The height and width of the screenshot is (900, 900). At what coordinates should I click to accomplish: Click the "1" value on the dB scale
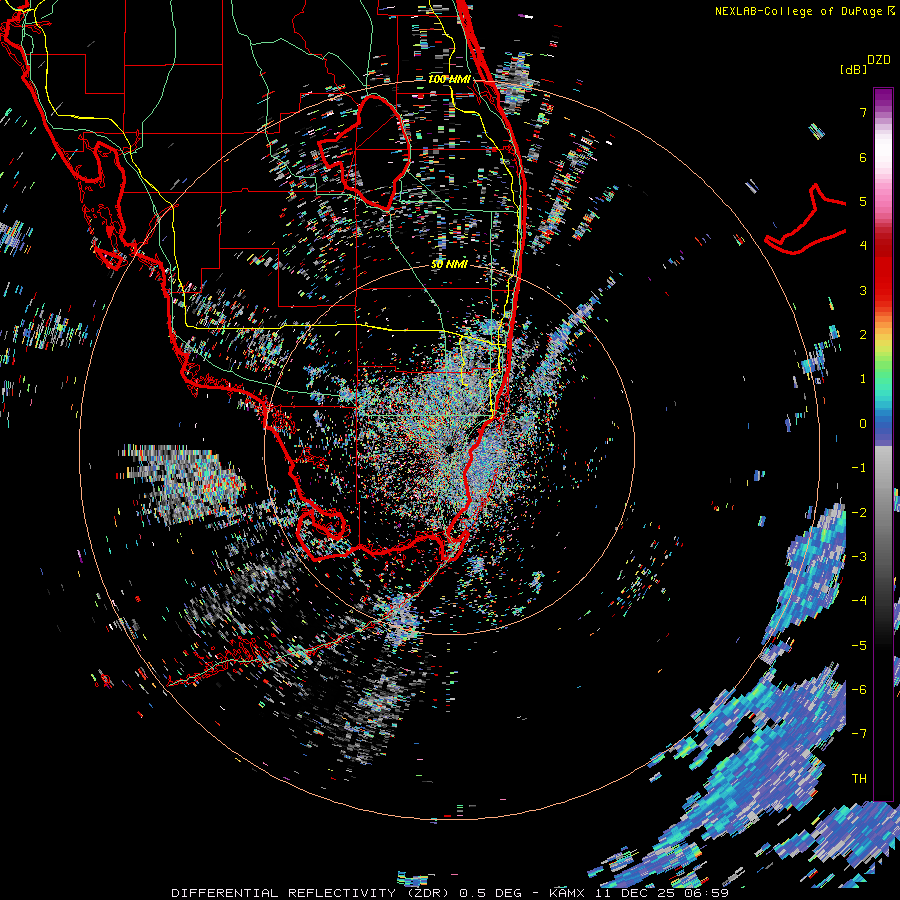[863, 379]
